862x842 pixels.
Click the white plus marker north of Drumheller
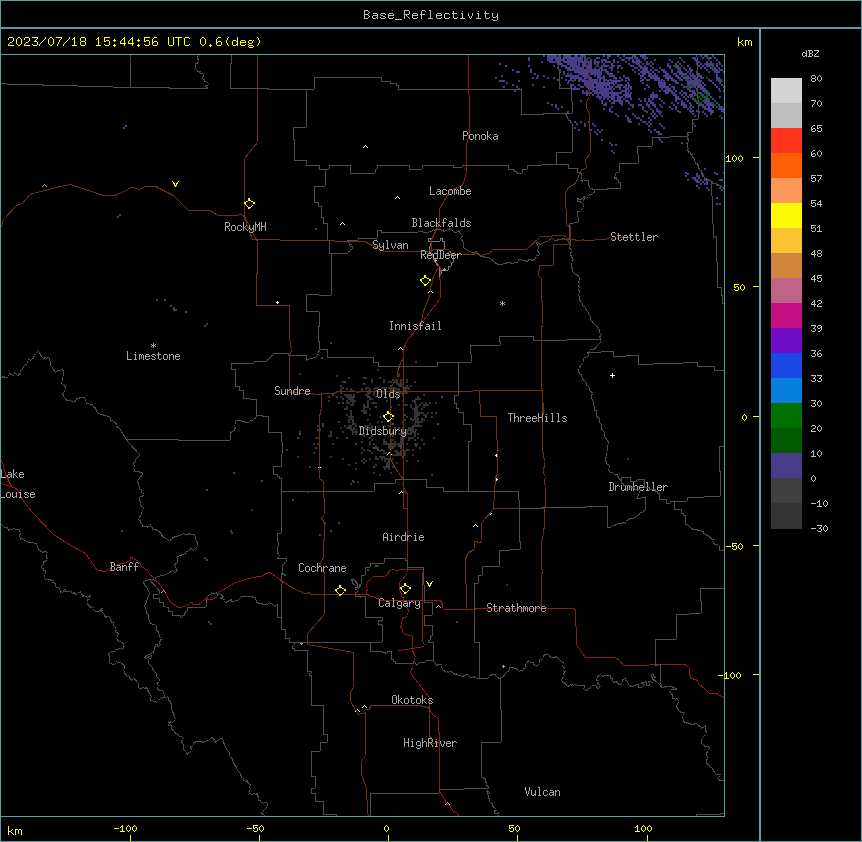612,375
